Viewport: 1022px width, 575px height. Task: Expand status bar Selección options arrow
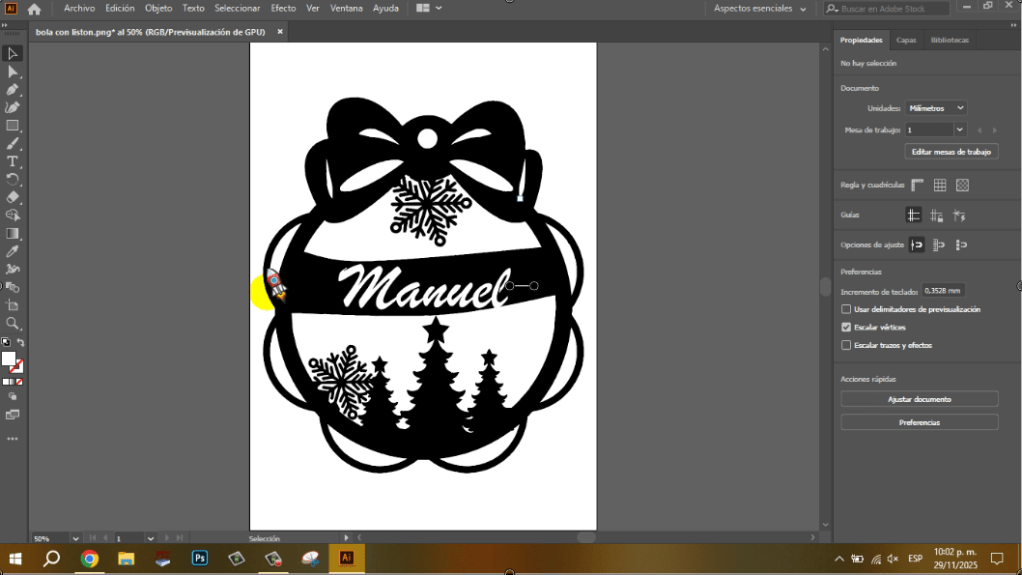pyautogui.click(x=346, y=538)
